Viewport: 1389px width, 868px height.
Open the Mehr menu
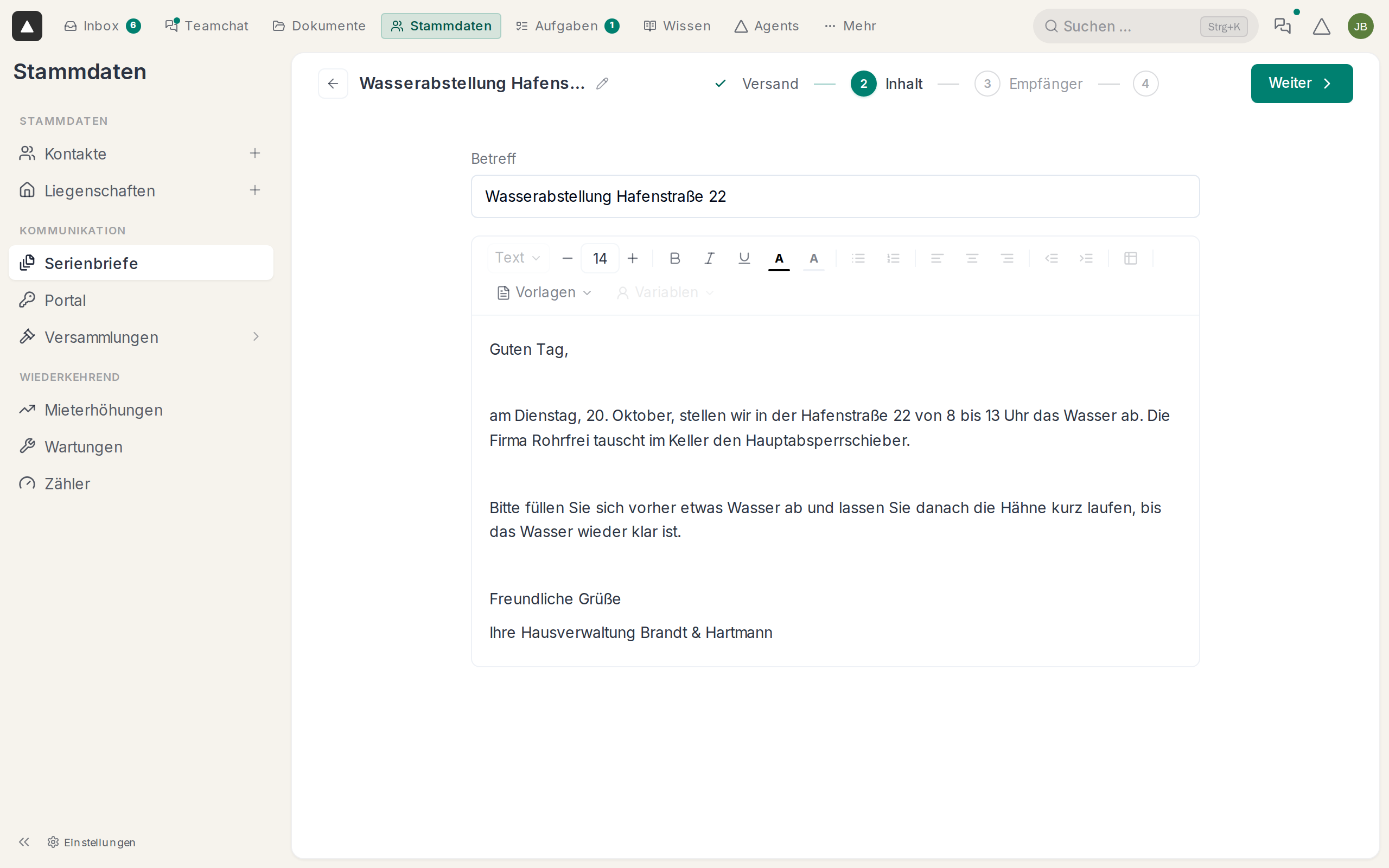(x=850, y=26)
